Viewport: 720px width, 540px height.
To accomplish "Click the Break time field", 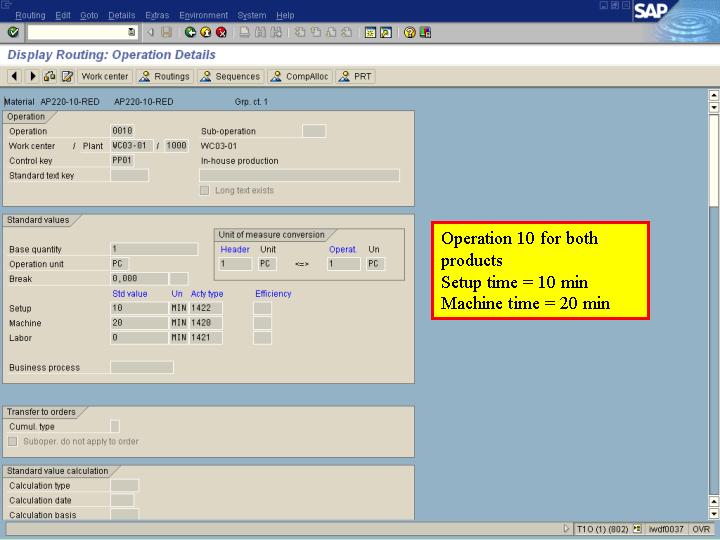I will 139,278.
